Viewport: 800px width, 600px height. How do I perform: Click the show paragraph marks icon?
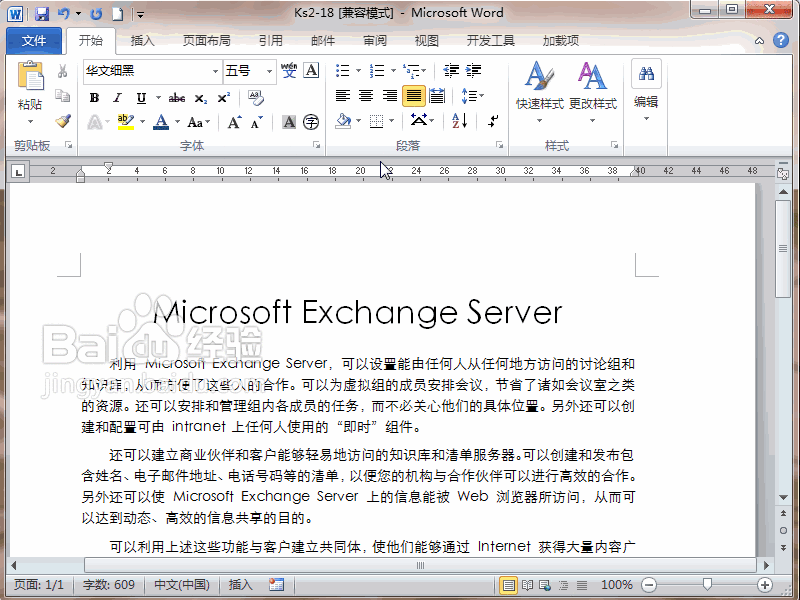point(493,121)
